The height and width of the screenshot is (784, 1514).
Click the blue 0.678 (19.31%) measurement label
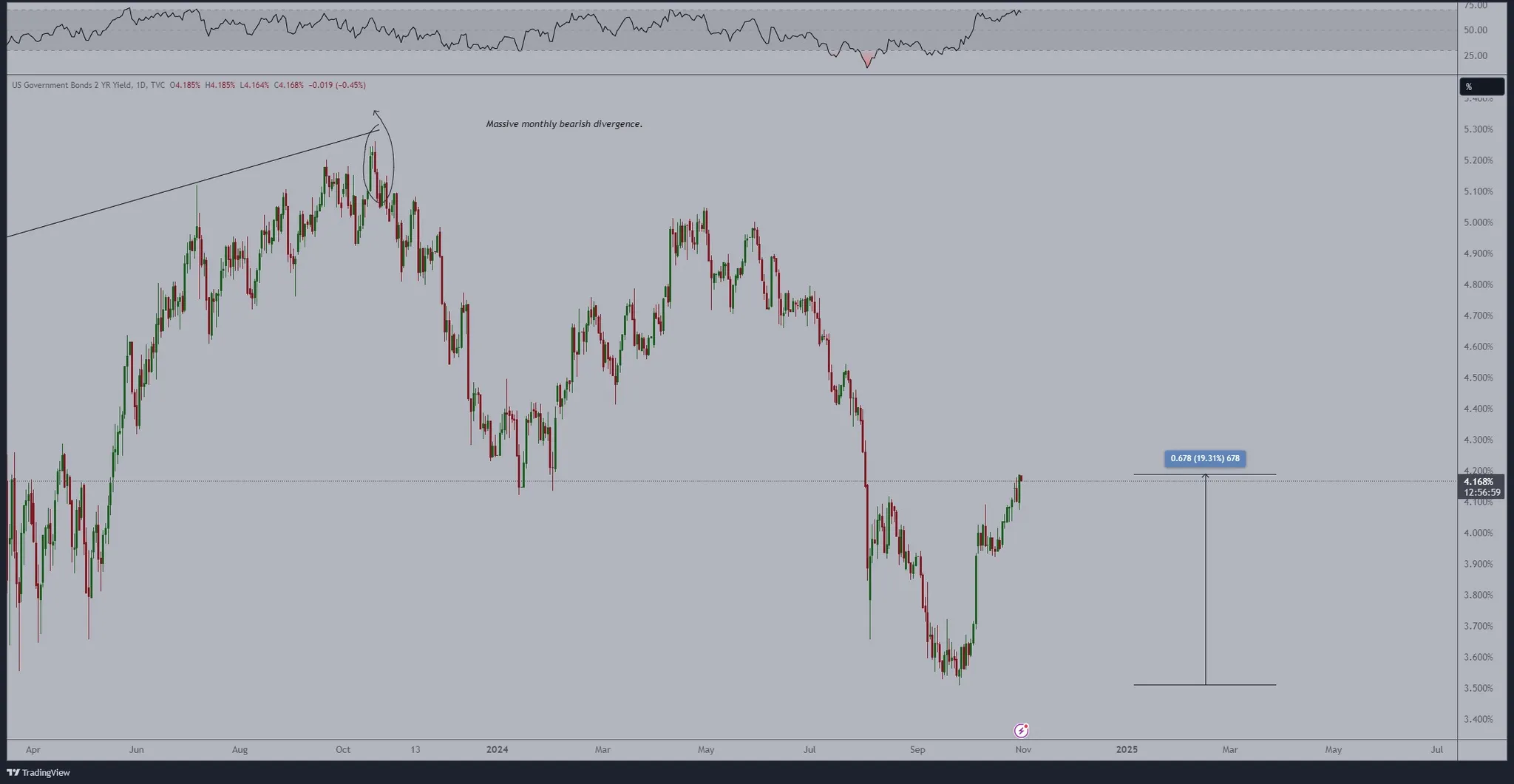pos(1205,458)
